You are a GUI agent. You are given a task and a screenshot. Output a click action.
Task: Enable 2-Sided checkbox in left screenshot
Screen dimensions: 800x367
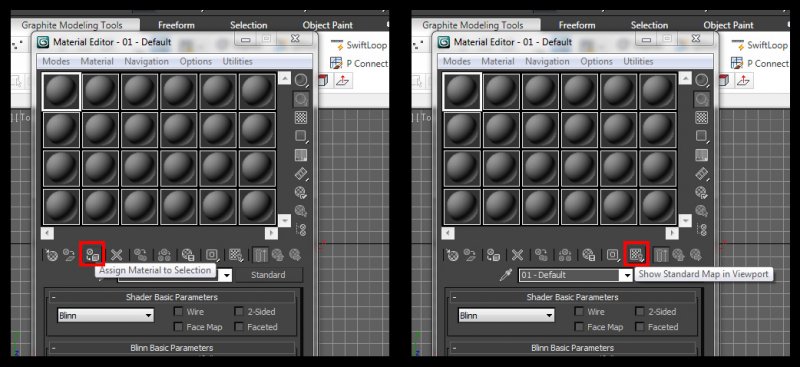pyautogui.click(x=239, y=311)
